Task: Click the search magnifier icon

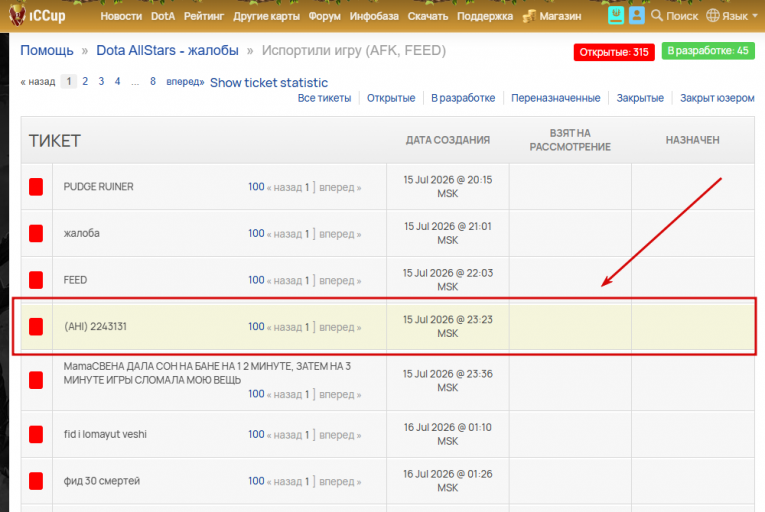Action: click(x=657, y=16)
